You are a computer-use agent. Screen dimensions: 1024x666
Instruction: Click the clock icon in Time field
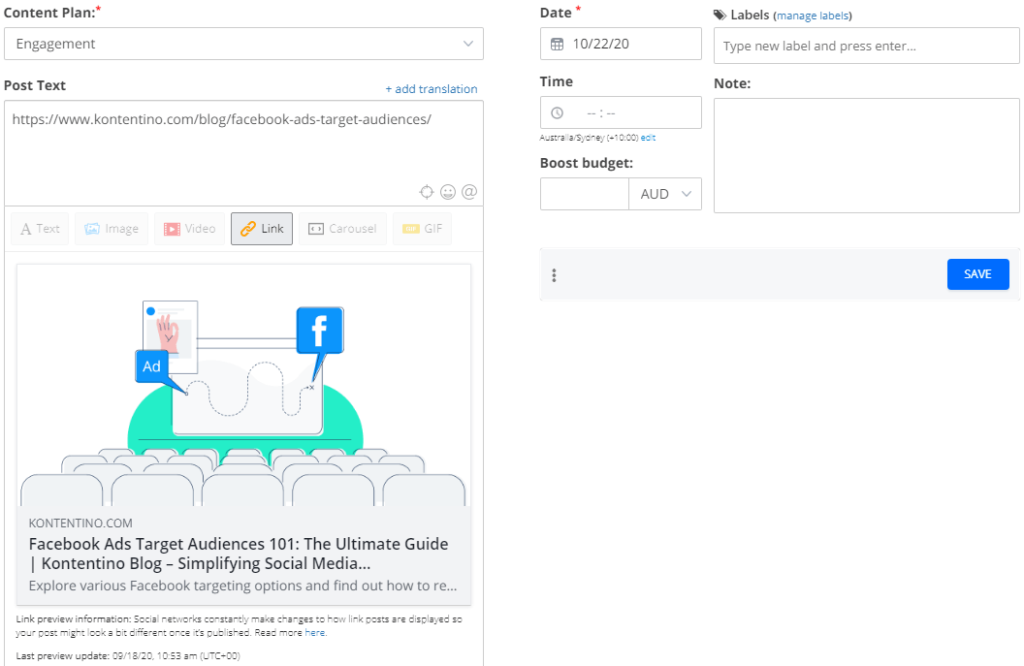[x=557, y=113]
